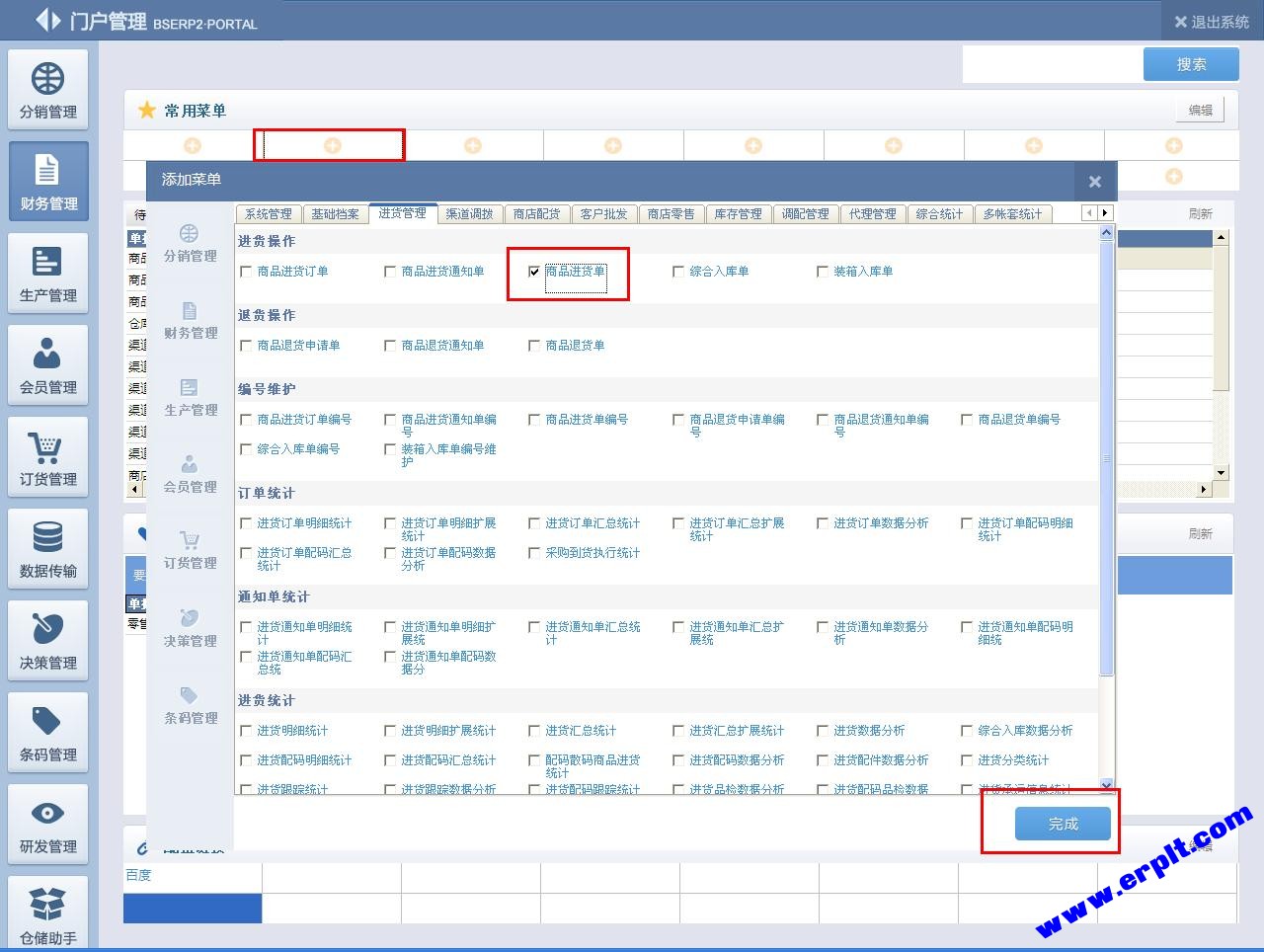Switch to 多帐套统计 tab

coord(1013,214)
